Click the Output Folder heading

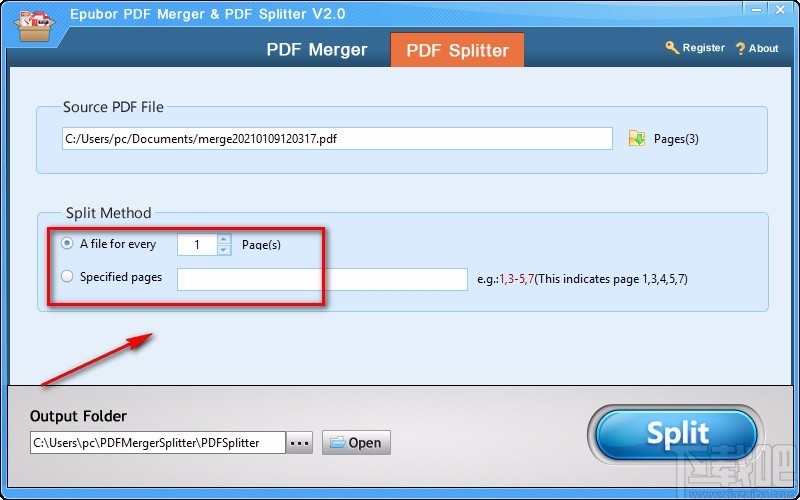click(x=78, y=416)
